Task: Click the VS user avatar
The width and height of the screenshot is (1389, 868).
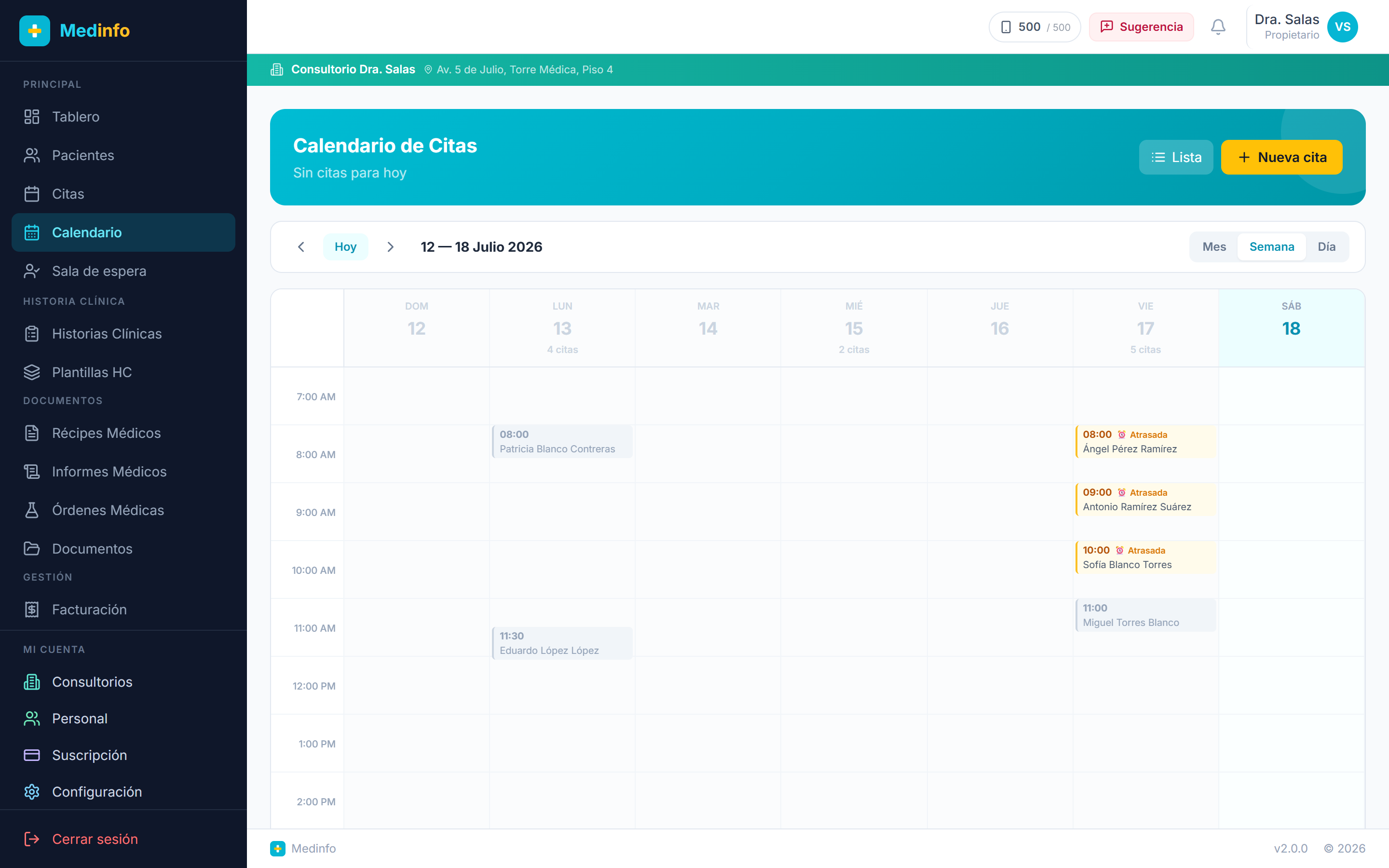Action: click(x=1343, y=27)
